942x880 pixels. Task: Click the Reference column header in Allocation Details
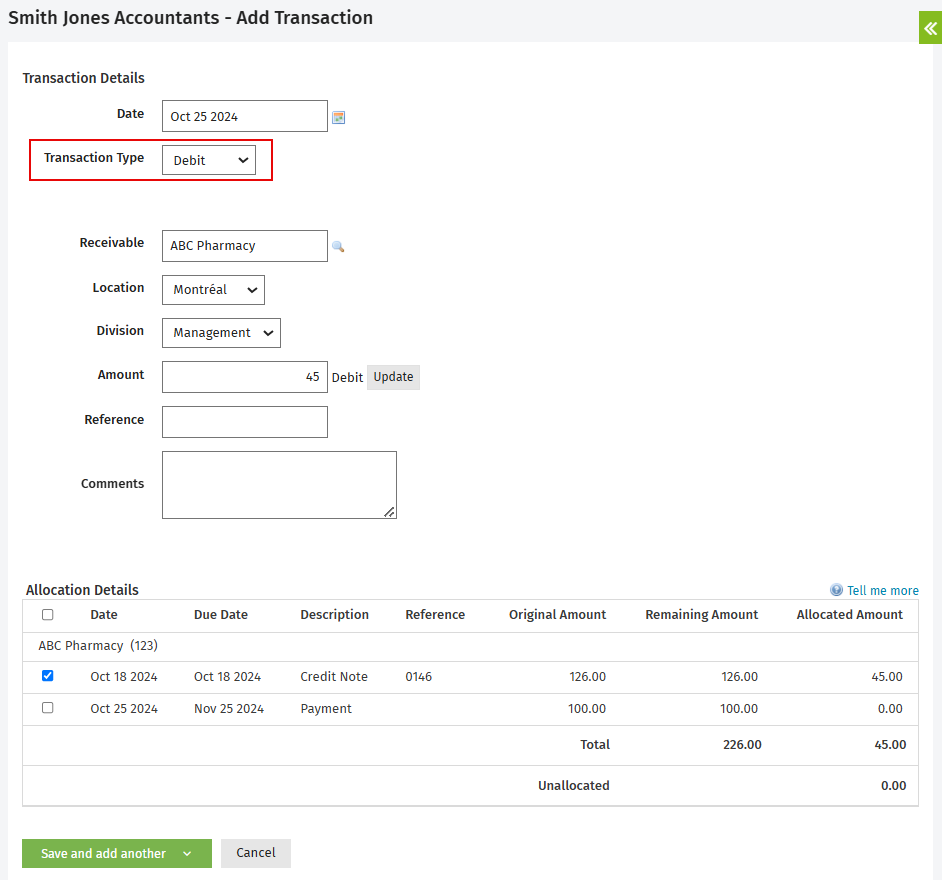pos(435,614)
